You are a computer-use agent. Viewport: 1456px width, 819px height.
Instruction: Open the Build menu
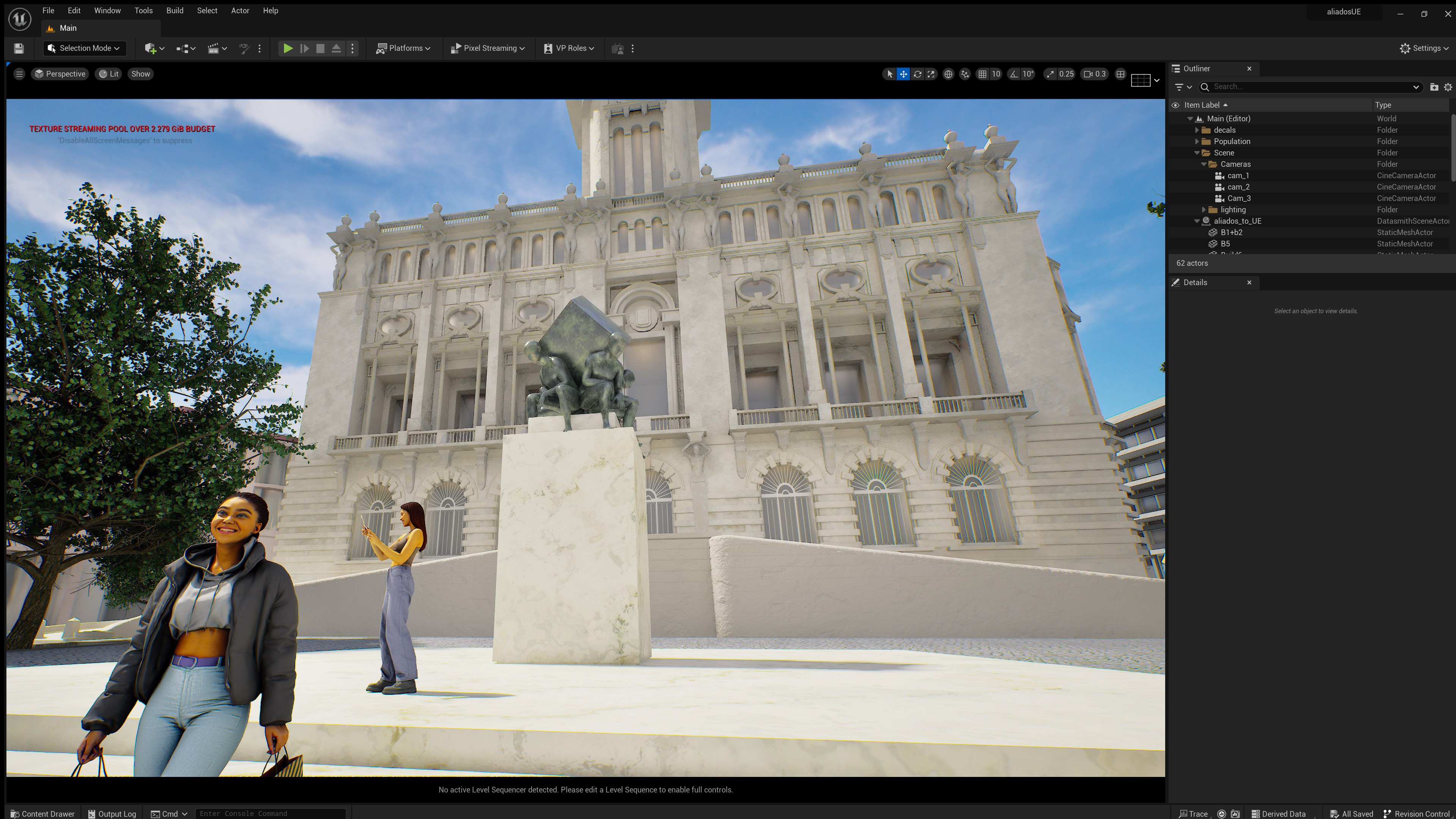coord(175,11)
